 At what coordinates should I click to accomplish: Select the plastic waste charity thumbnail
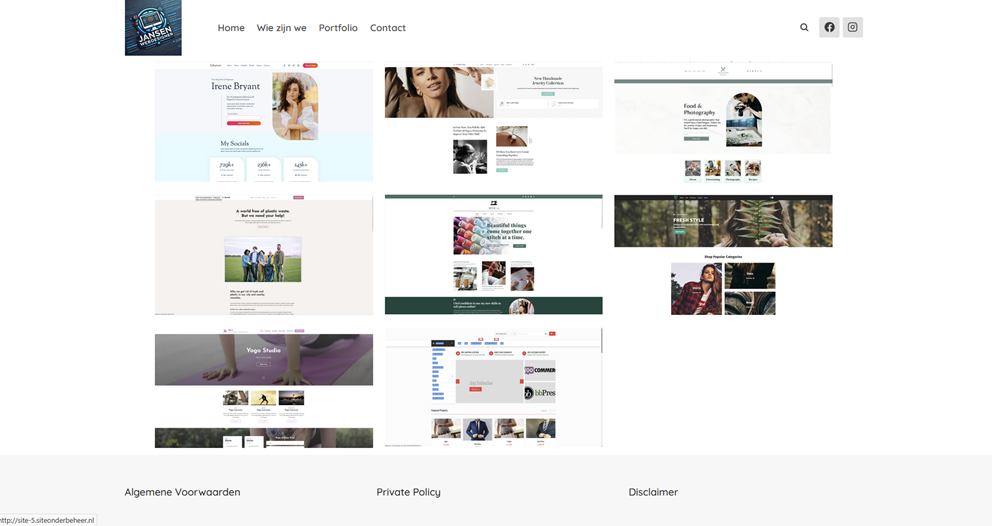264,255
